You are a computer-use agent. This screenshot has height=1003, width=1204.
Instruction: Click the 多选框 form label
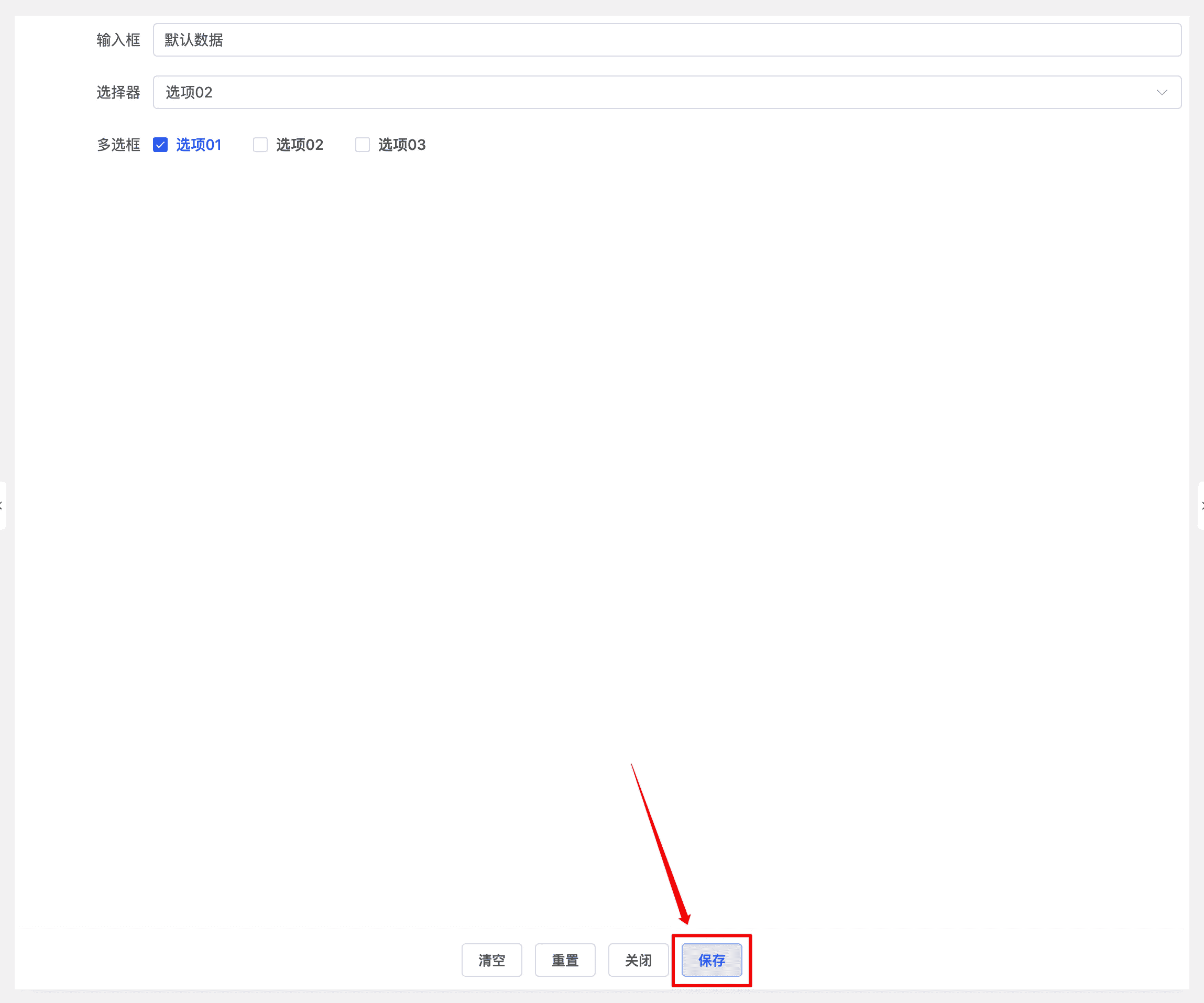pyautogui.click(x=118, y=145)
